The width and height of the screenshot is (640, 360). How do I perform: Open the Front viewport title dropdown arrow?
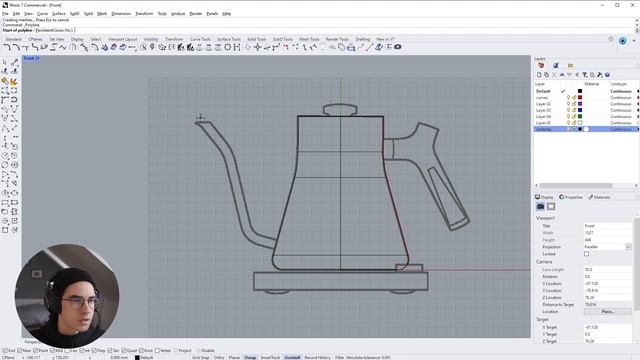click(37, 58)
